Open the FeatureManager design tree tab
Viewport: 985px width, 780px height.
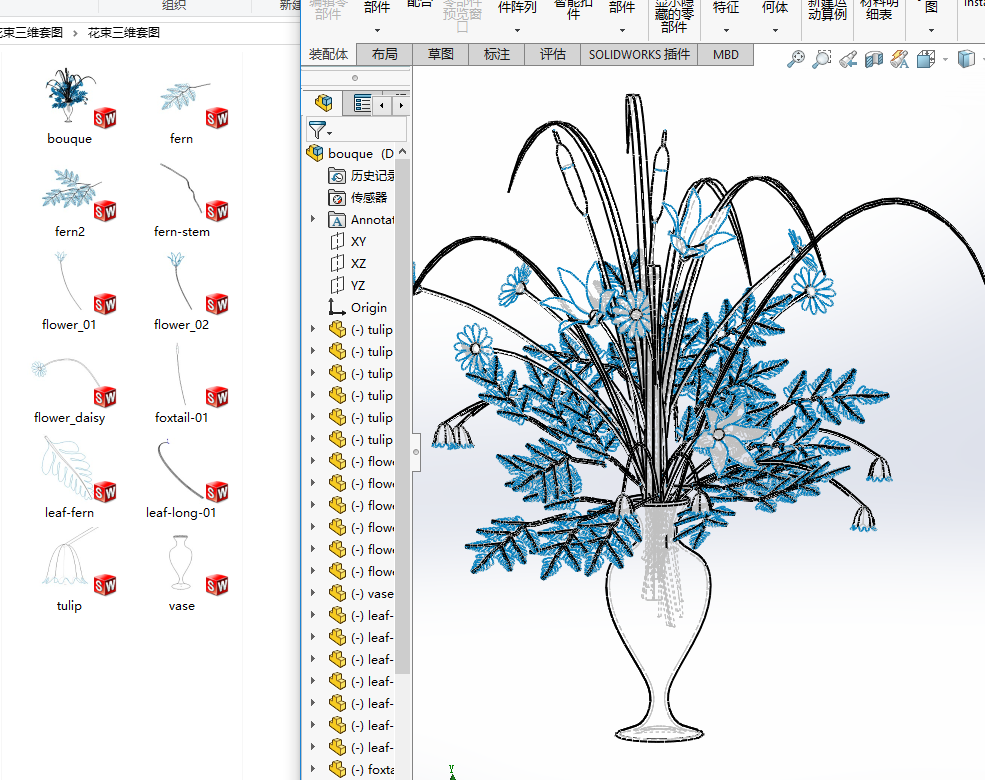[x=323, y=103]
